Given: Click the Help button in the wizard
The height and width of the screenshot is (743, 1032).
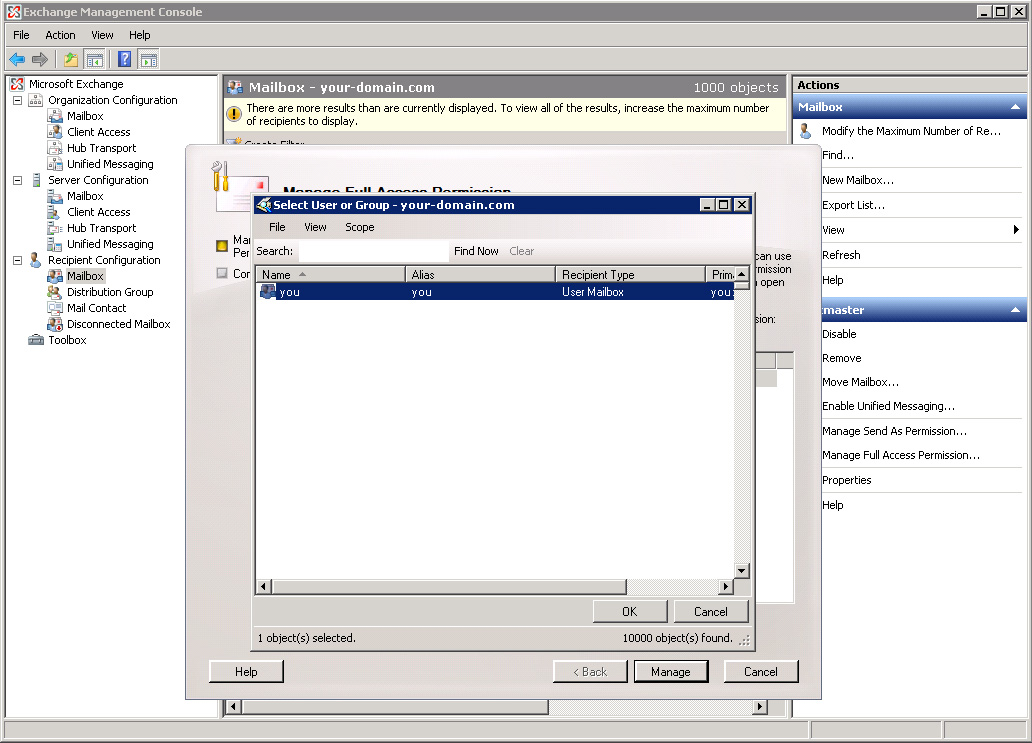Looking at the screenshot, I should coord(246,671).
